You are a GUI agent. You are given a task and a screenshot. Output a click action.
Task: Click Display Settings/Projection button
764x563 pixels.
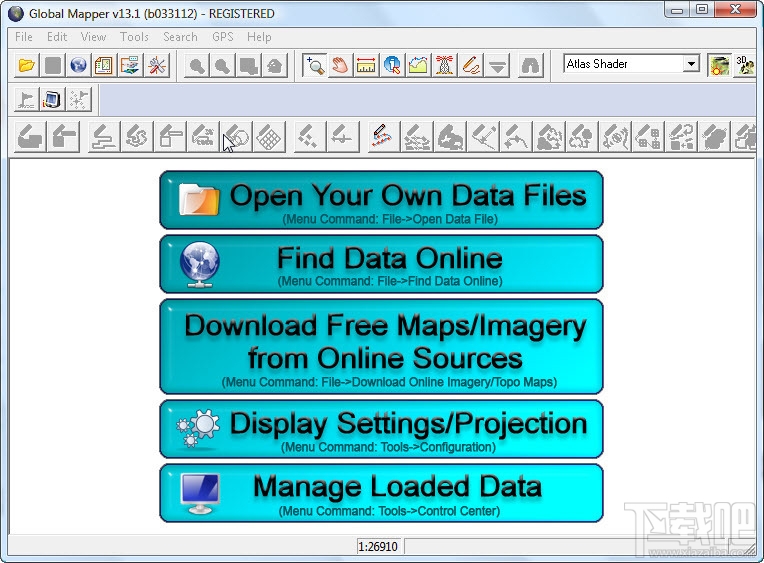381,429
